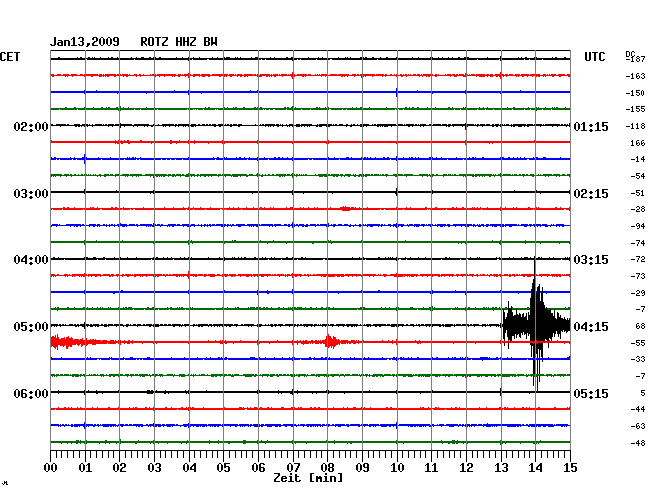This screenshot has height=494, width=650.
Task: Select minute 08 on the time axis
Action: pos(327,467)
